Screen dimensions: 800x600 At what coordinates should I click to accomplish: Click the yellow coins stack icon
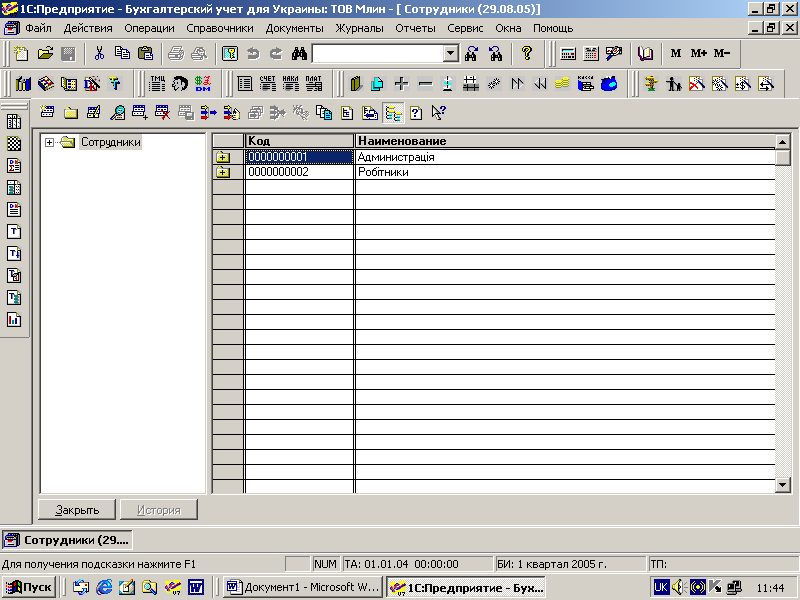point(562,83)
